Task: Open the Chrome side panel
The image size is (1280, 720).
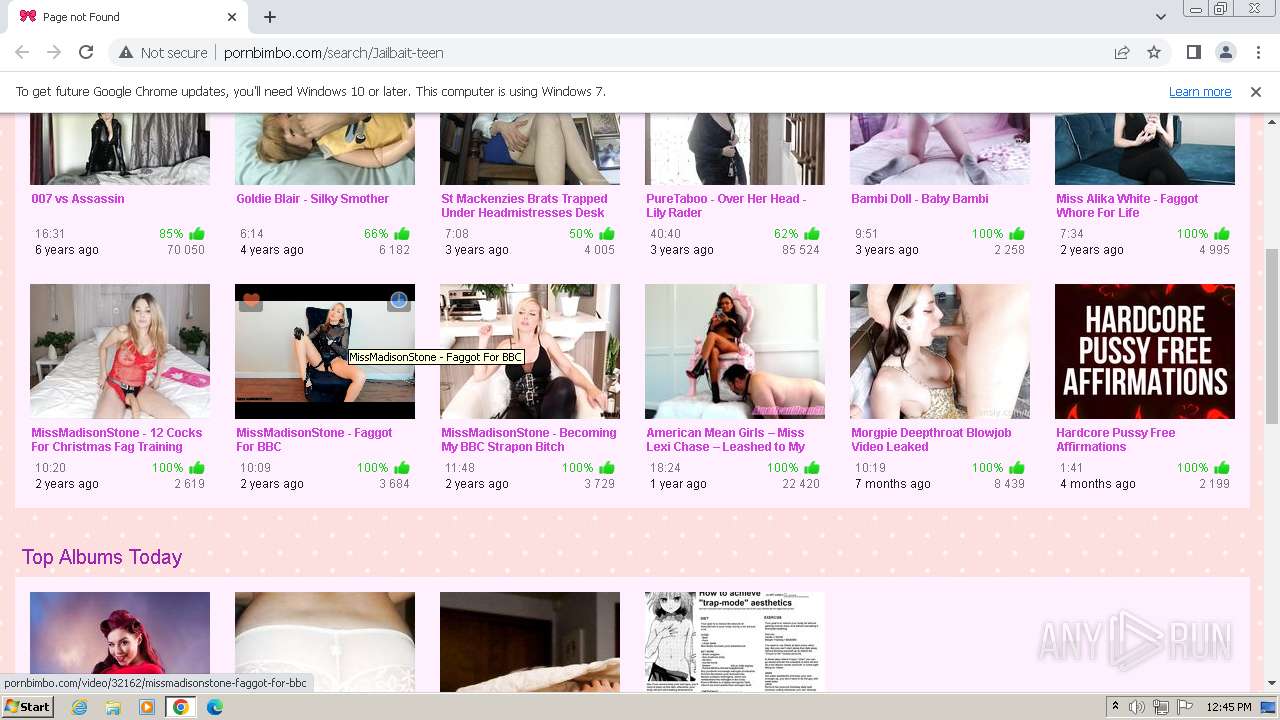Action: (x=1193, y=53)
